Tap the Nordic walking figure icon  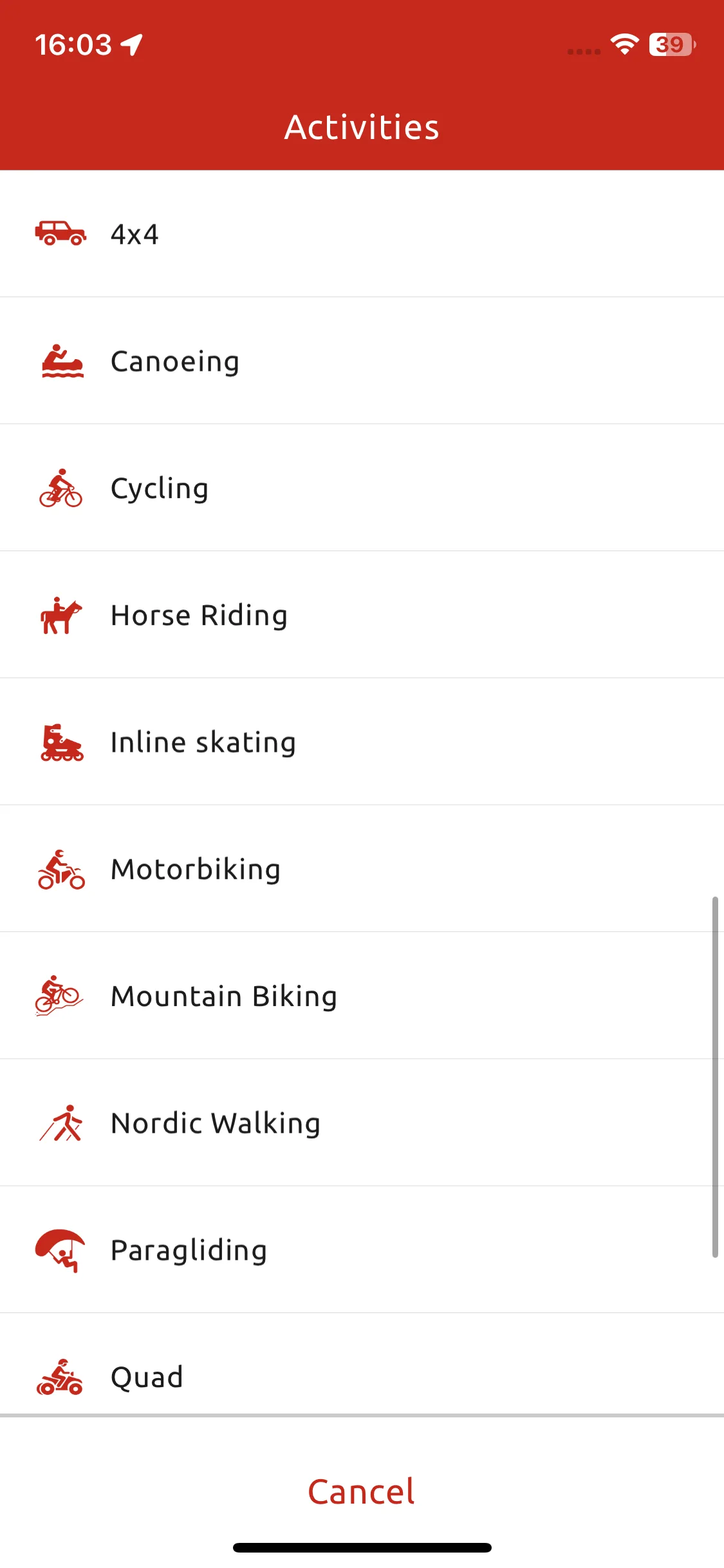tap(61, 1123)
